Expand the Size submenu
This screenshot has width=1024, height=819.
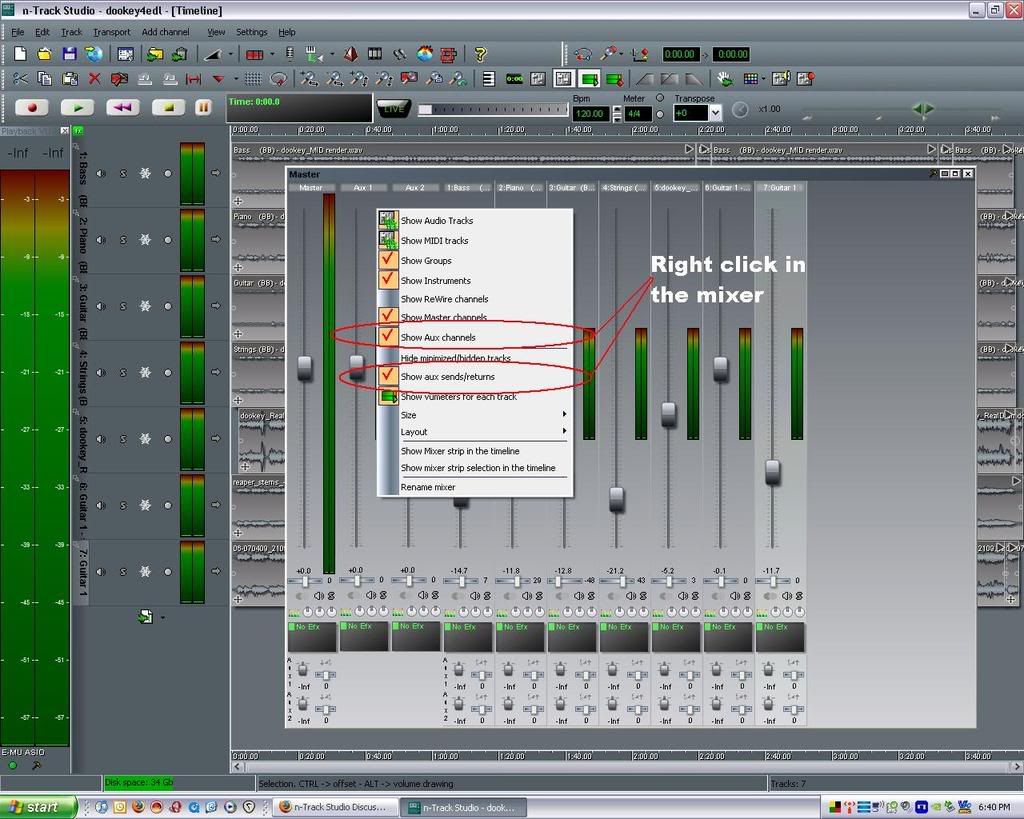coord(475,415)
